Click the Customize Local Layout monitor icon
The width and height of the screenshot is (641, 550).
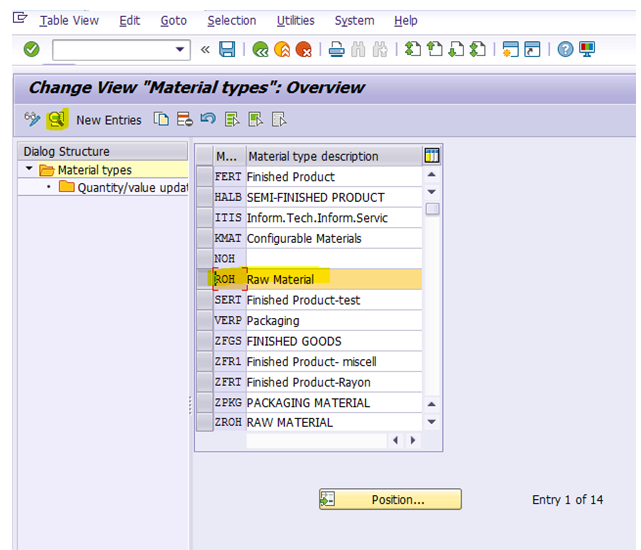tap(587, 49)
